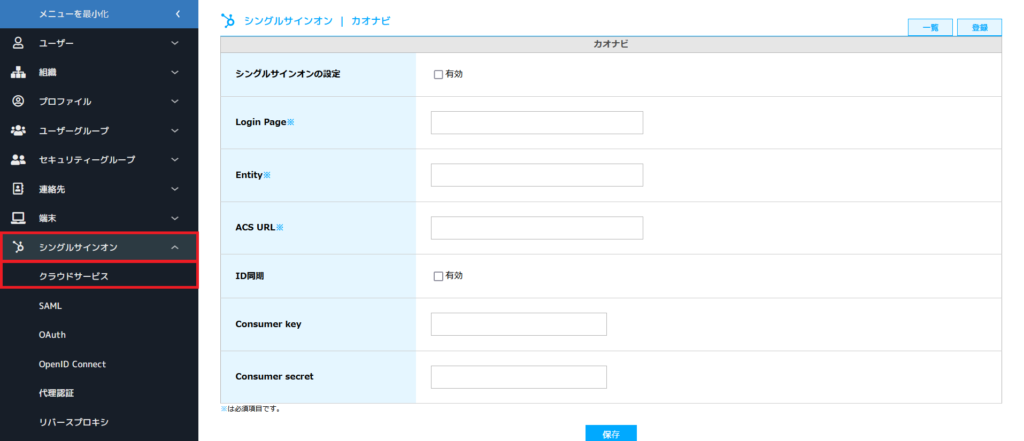Focus the Login Page input field
The image size is (1024, 441).
[537, 122]
